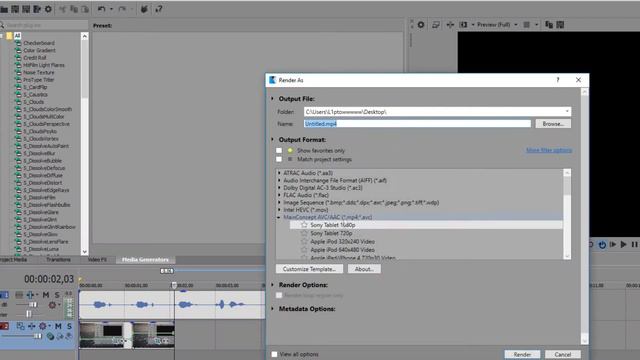Click star icon beside Sony Tablet 1080p
640x360 pixels.
point(304,225)
